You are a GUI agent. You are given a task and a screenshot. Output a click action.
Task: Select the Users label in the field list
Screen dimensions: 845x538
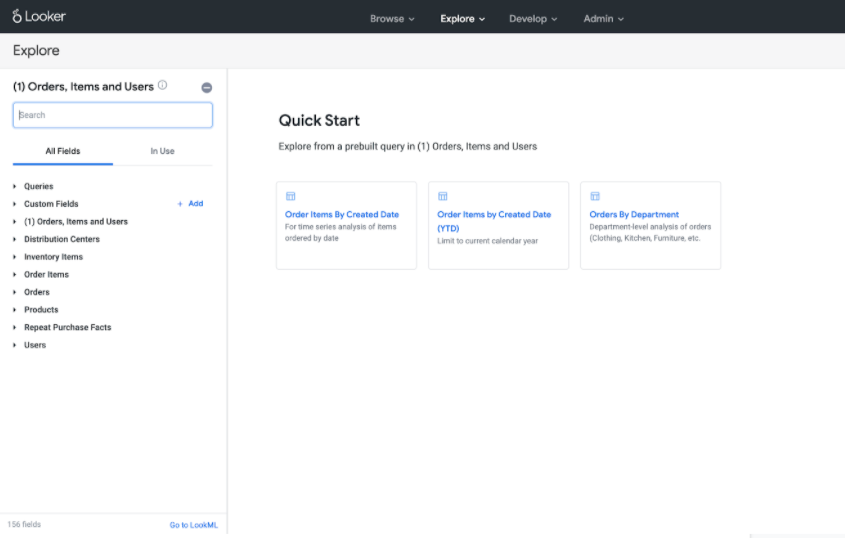click(35, 345)
